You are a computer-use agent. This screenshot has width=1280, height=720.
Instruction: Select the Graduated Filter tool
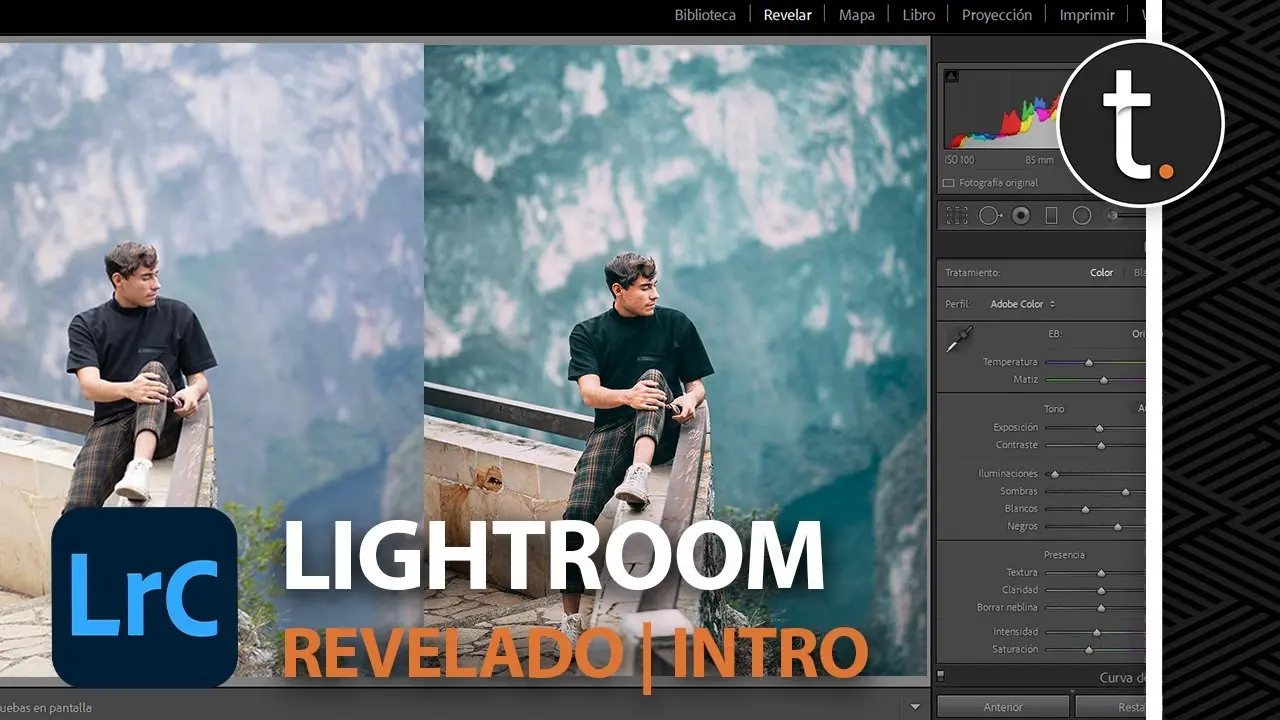tap(1051, 215)
